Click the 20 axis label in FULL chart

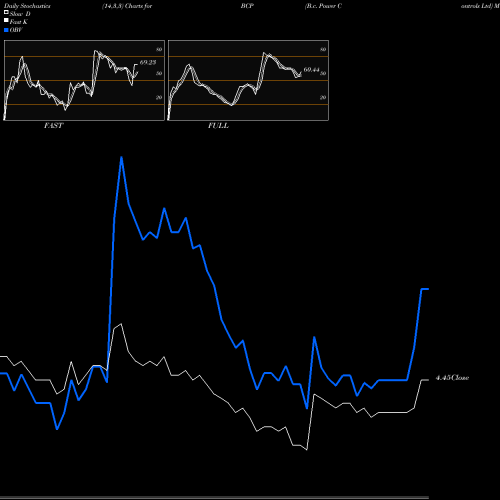[323, 97]
